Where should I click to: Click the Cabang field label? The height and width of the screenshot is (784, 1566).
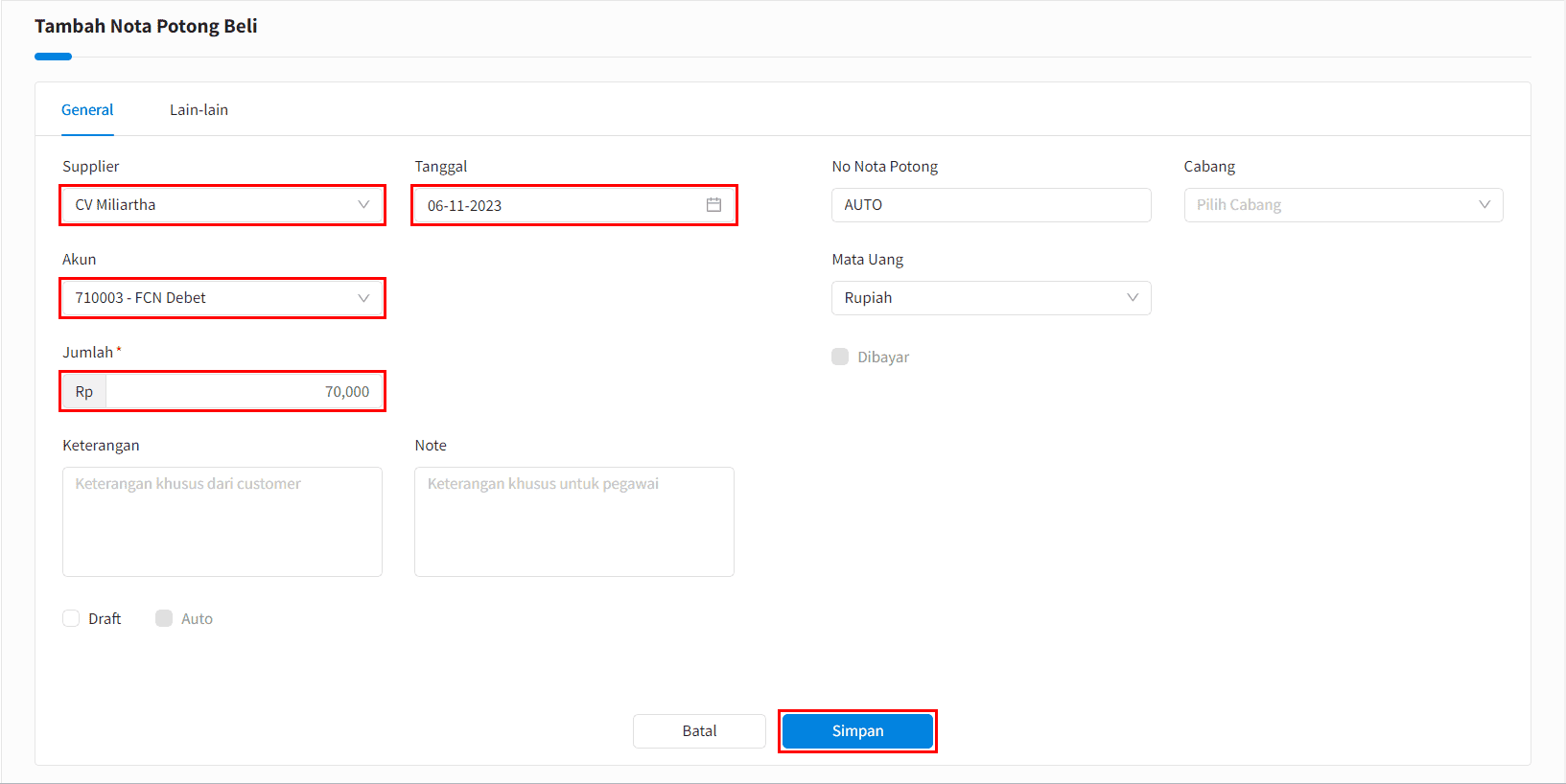(x=1209, y=166)
